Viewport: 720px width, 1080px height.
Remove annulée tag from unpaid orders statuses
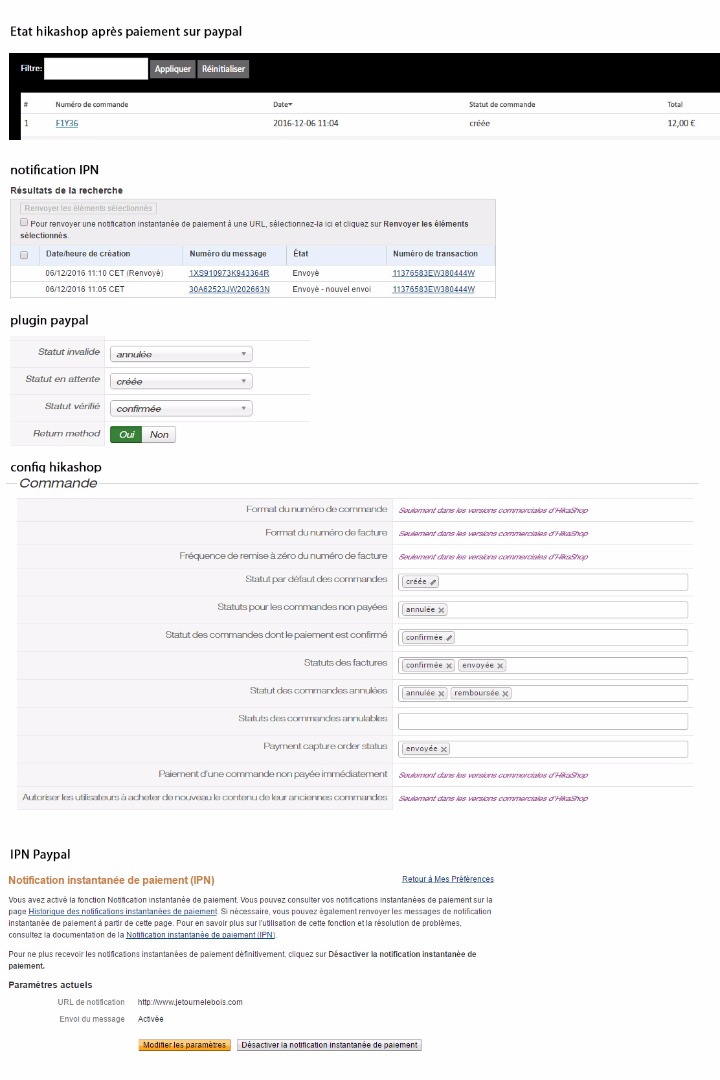click(442, 610)
